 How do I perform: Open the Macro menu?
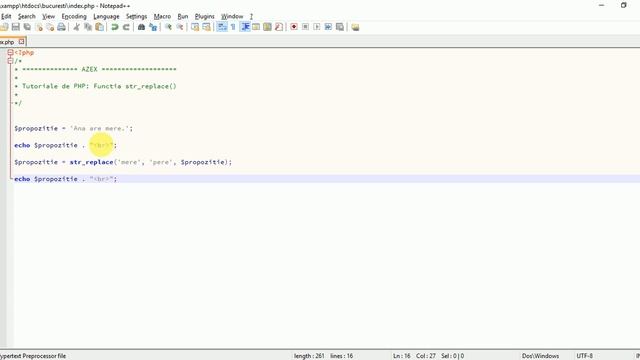coord(162,16)
